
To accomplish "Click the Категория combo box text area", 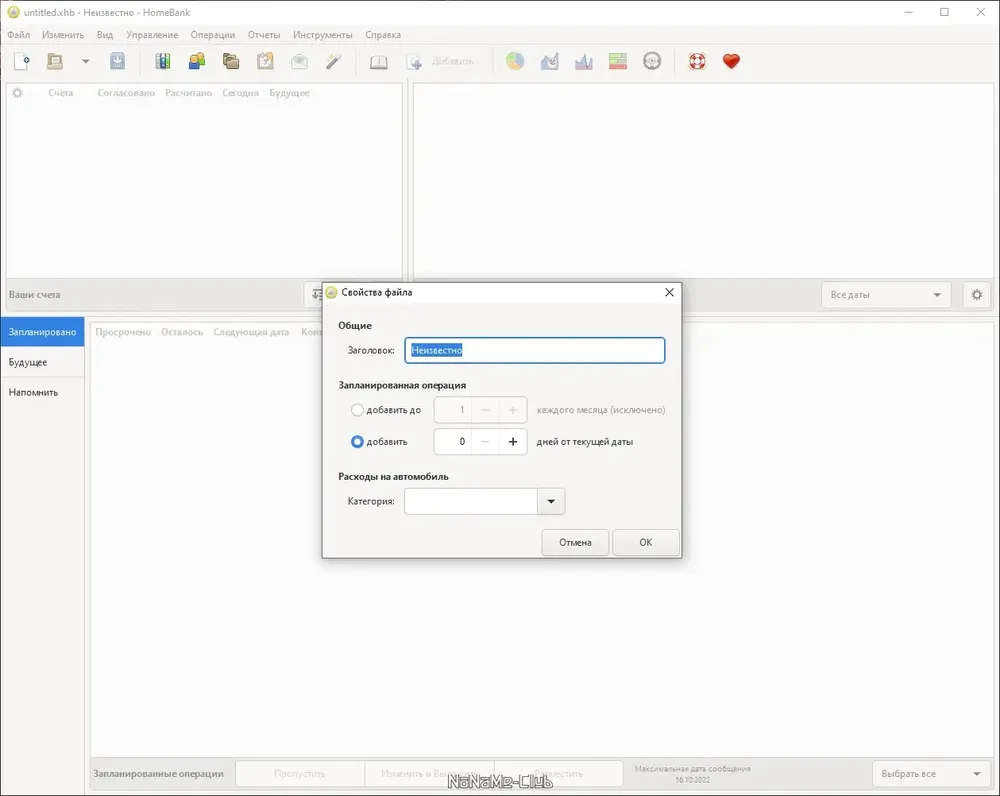I will (471, 501).
